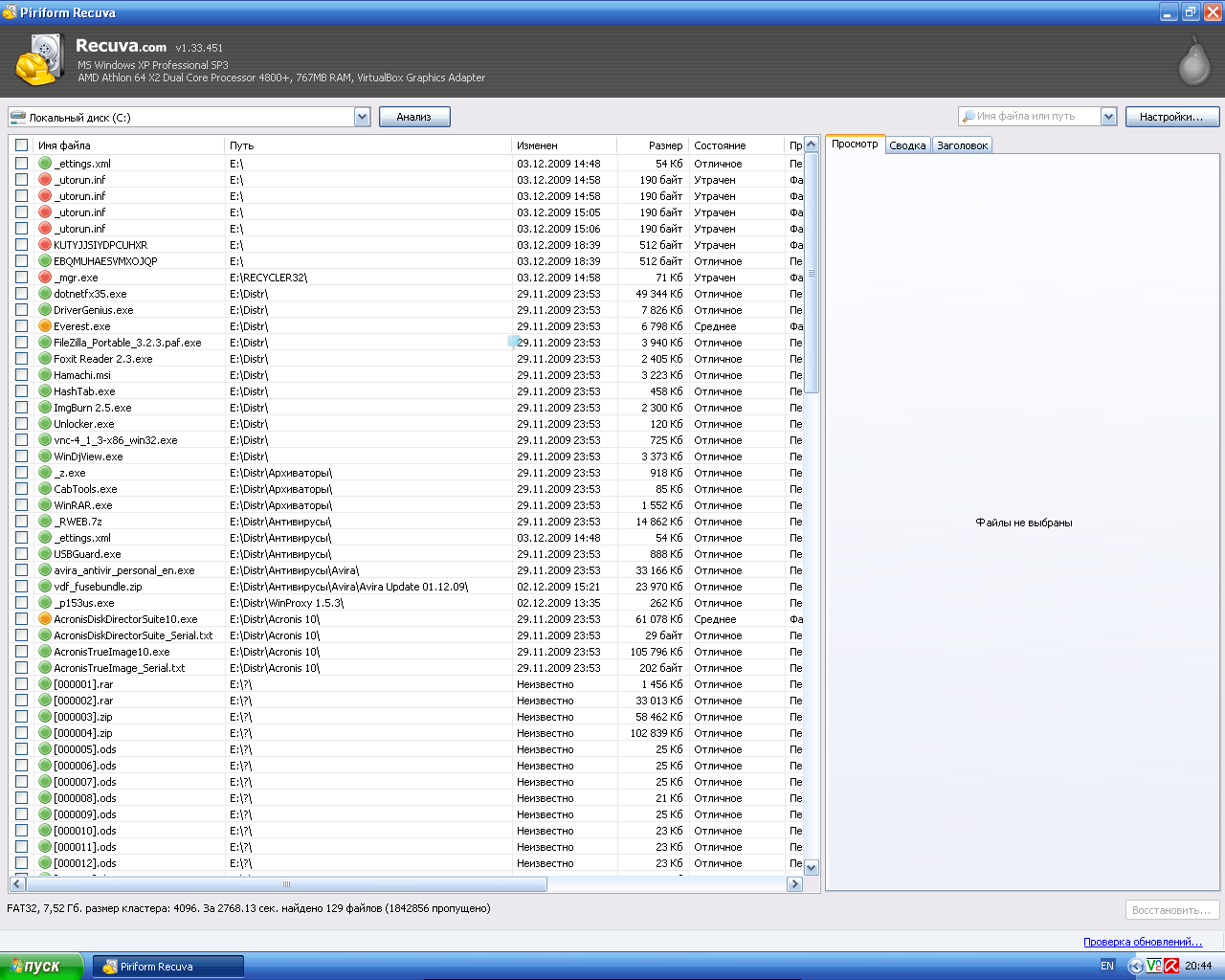Click the EN language indicator in tray
This screenshot has width=1225, height=980.
1107,966
